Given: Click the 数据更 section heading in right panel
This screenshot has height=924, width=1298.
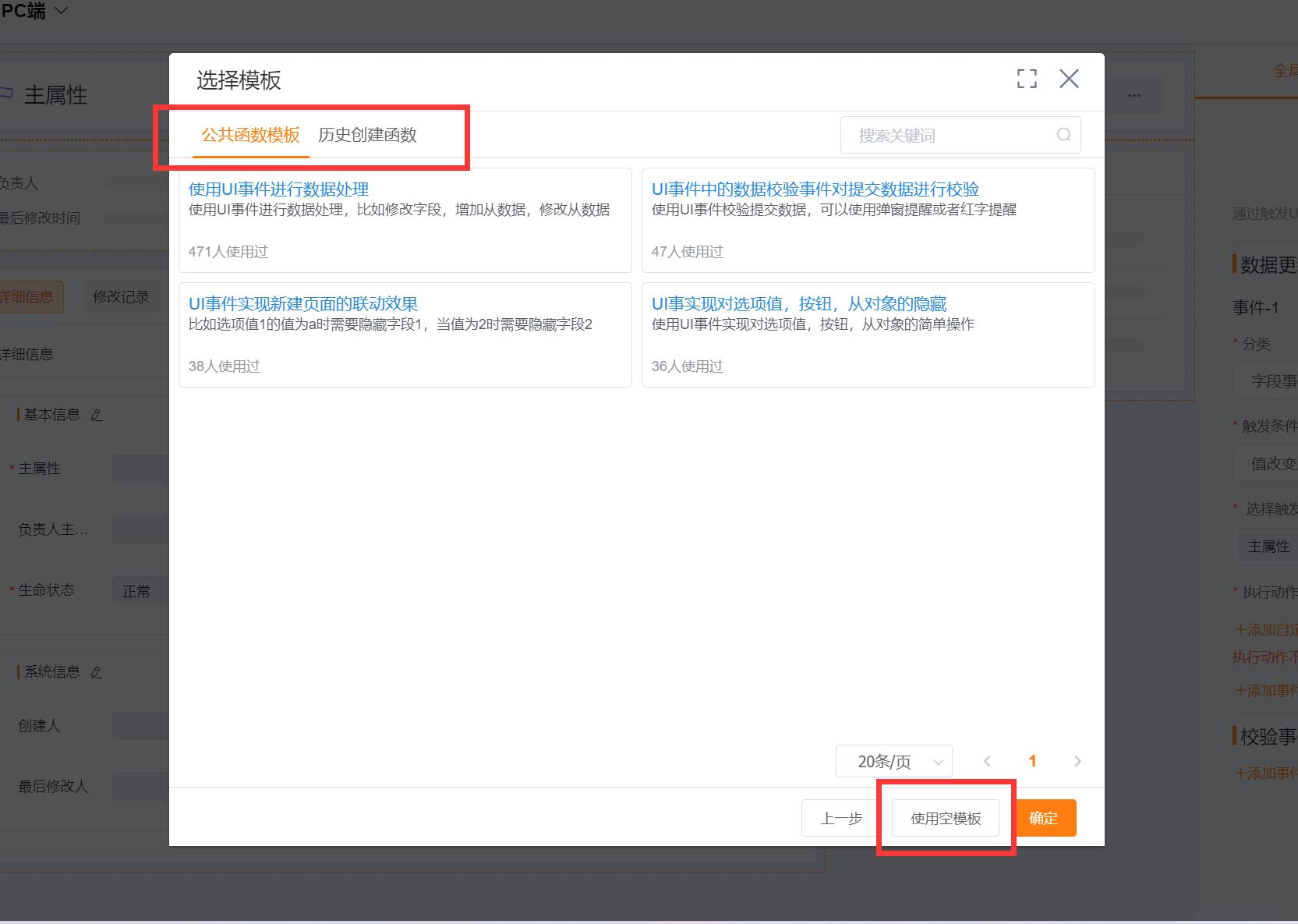Looking at the screenshot, I should tap(1268, 265).
